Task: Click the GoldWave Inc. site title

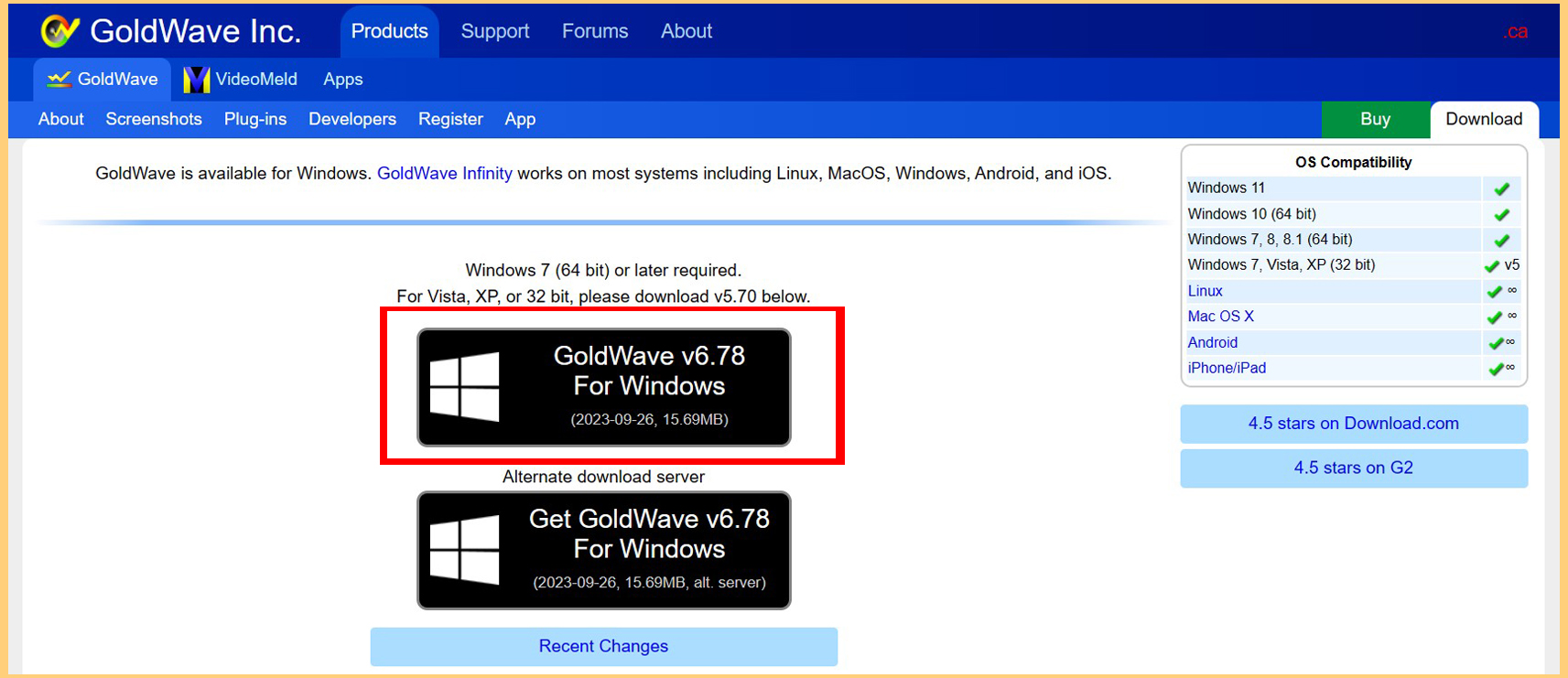Action: (x=196, y=31)
